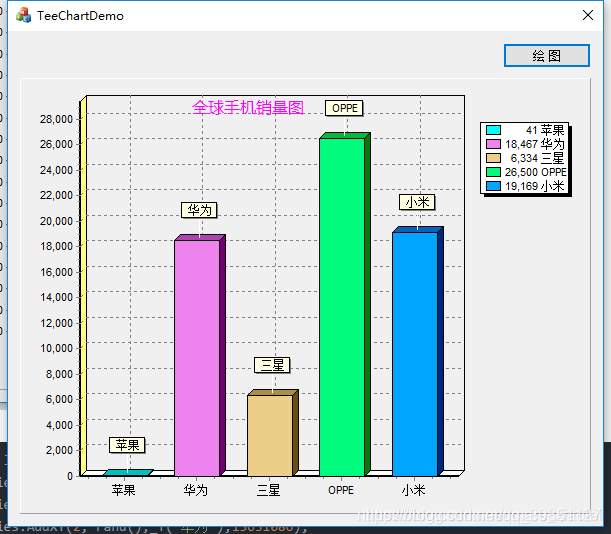Select the green OPPE bar

click(x=342, y=307)
